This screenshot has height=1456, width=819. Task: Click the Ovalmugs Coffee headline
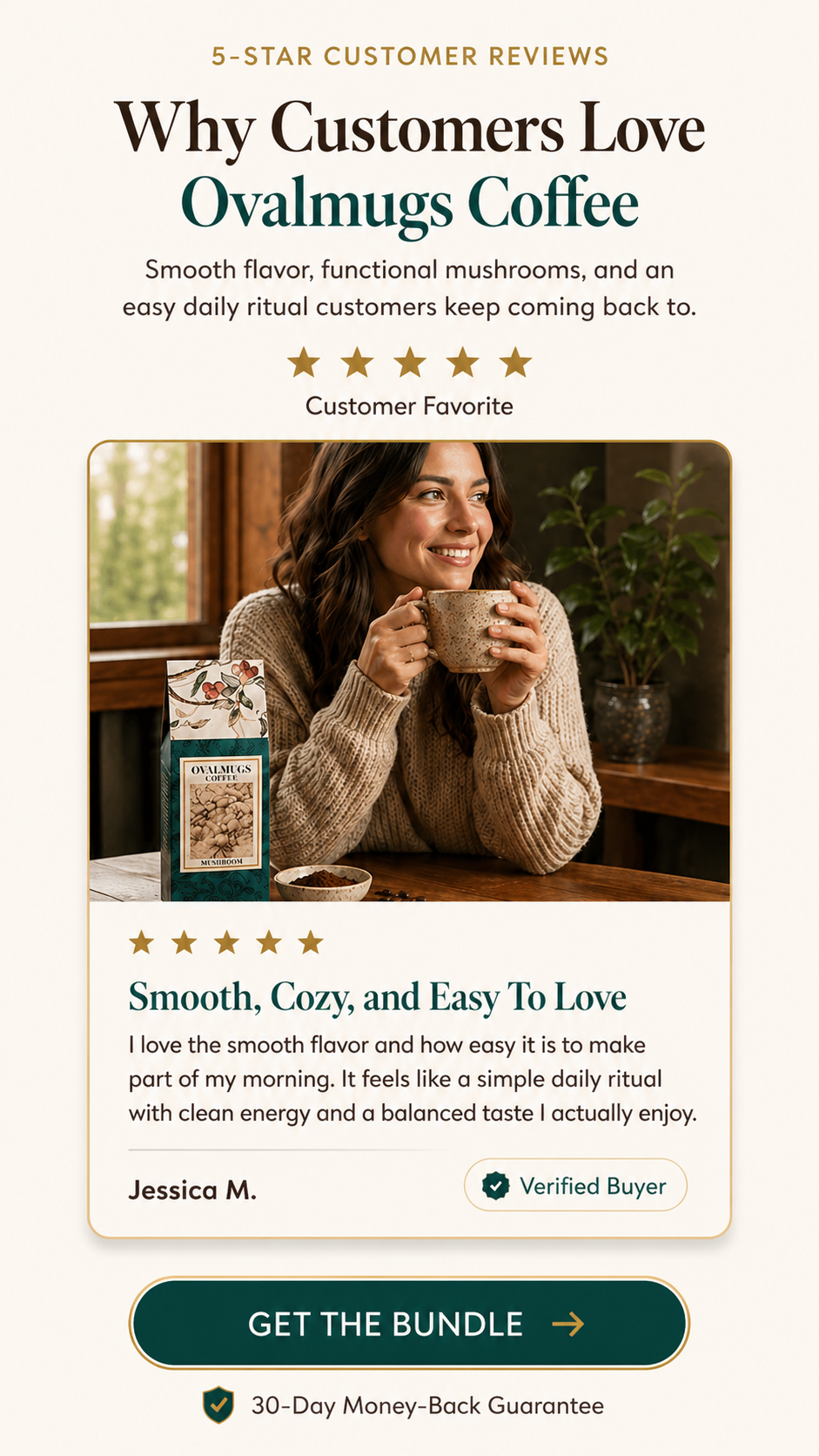410,203
